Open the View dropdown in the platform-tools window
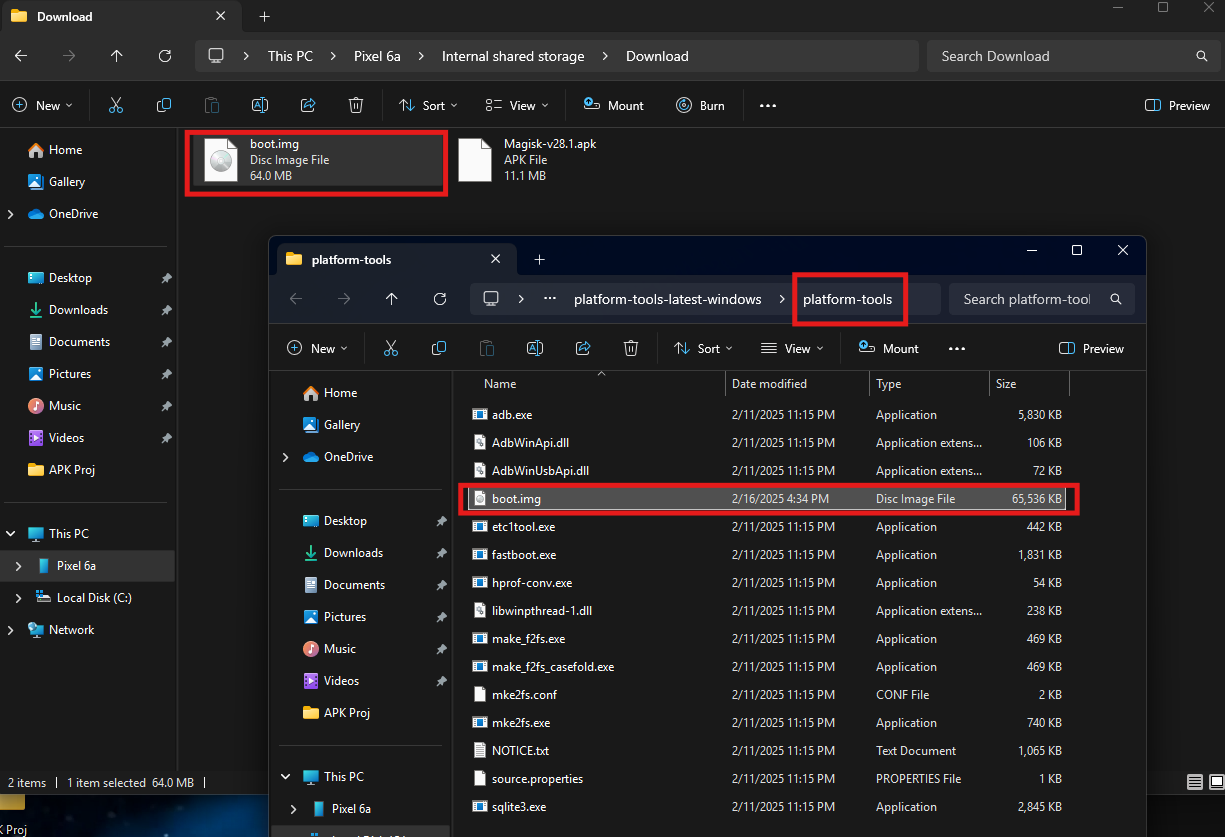 [x=792, y=348]
